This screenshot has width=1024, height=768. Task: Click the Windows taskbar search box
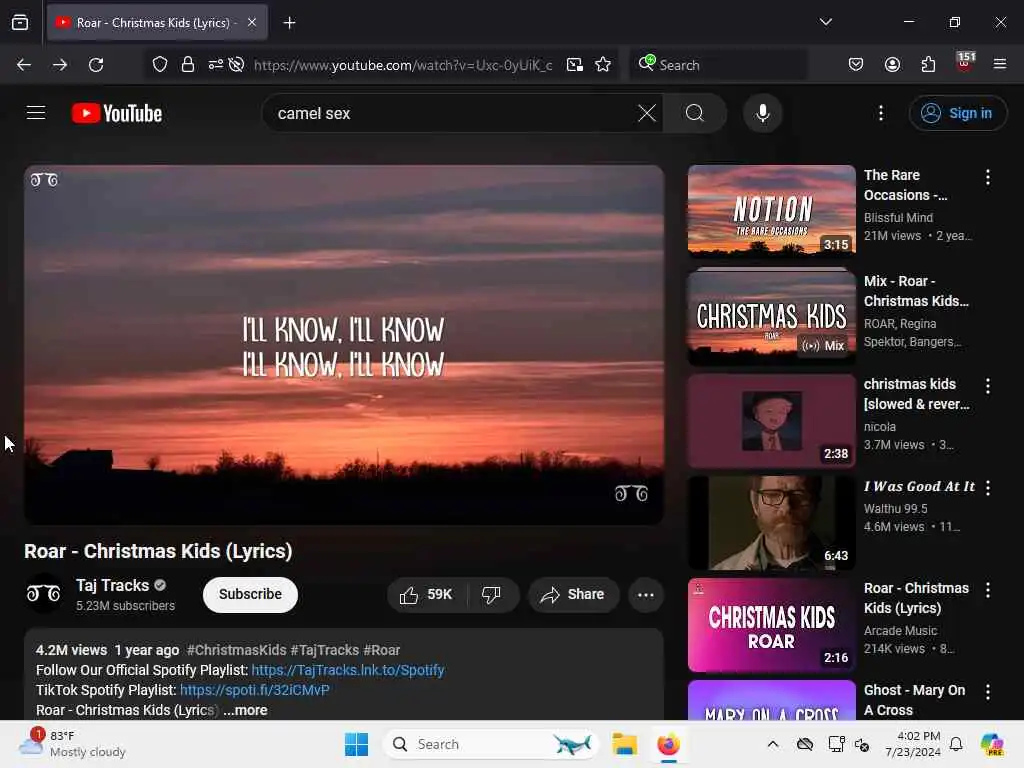(491, 744)
